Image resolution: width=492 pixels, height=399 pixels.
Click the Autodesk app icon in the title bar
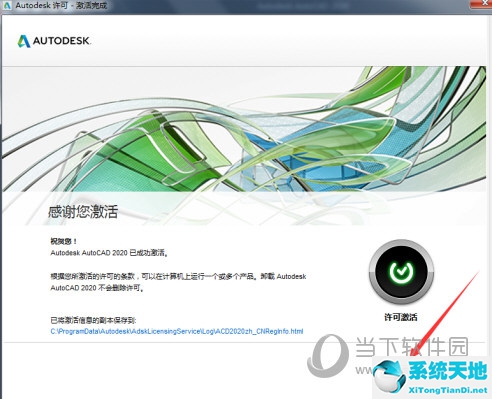pyautogui.click(x=7, y=5)
